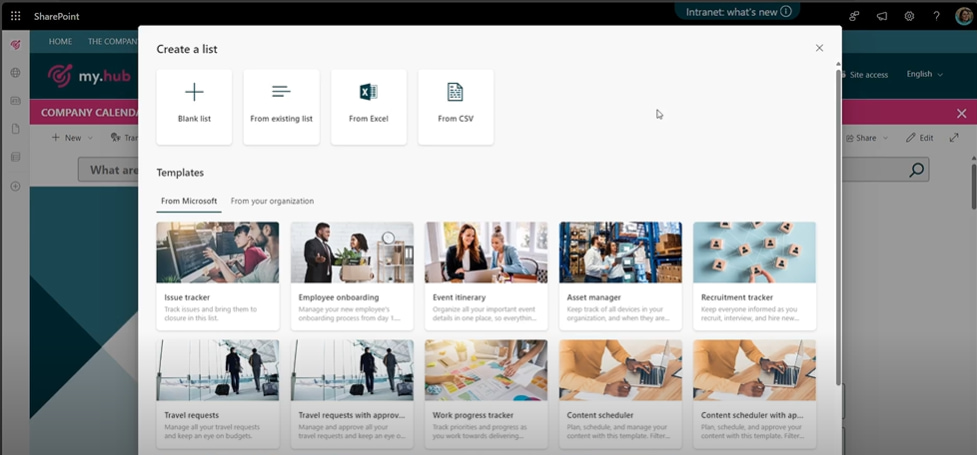Click the help question mark icon
Viewport: 977px width, 455px height.
[x=936, y=16]
